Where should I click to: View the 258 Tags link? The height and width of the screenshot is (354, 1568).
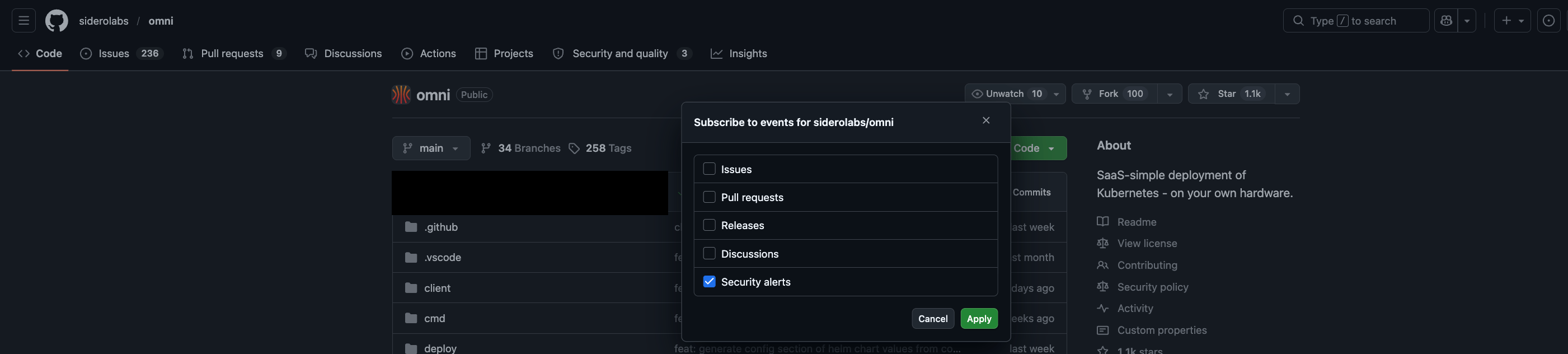600,148
